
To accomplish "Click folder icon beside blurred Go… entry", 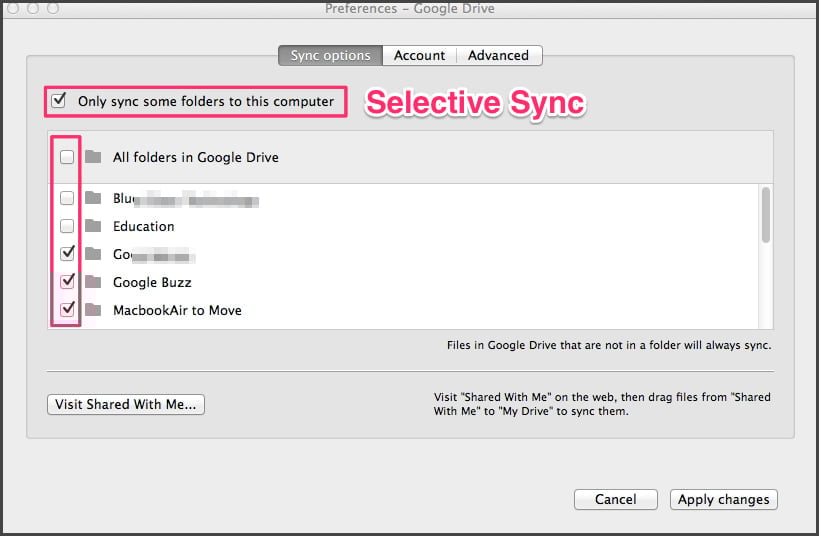I will [x=93, y=253].
